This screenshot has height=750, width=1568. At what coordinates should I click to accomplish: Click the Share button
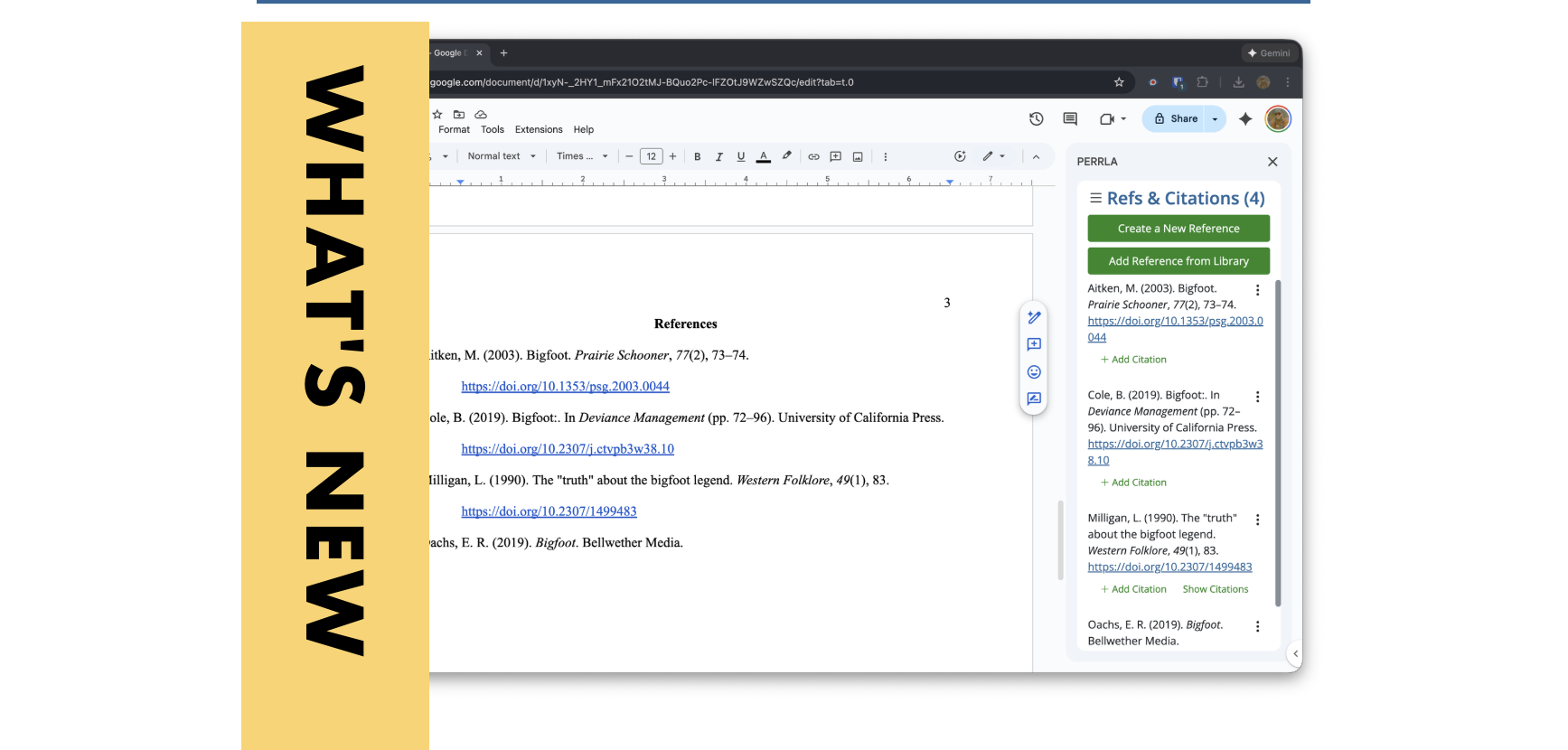[x=1175, y=119]
